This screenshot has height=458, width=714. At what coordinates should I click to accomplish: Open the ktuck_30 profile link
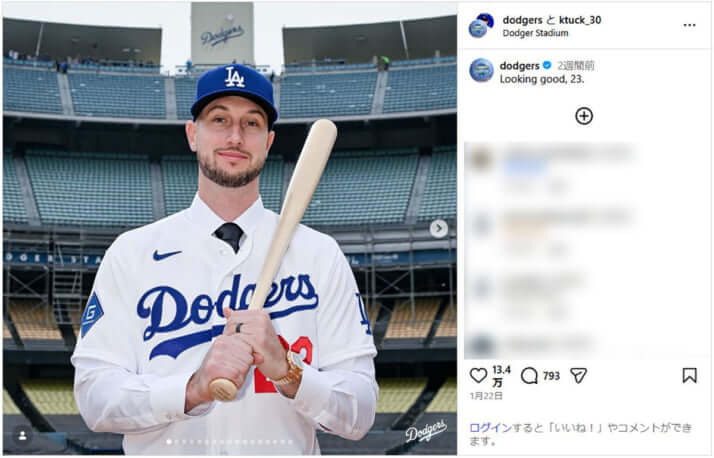coord(580,20)
